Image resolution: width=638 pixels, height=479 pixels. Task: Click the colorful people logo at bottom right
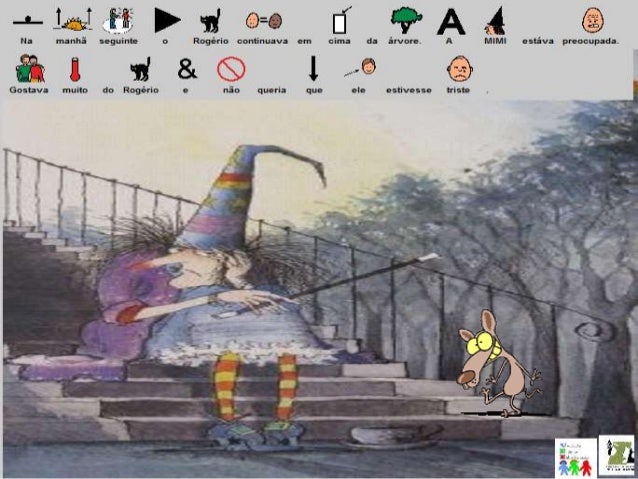pyautogui.click(x=575, y=458)
